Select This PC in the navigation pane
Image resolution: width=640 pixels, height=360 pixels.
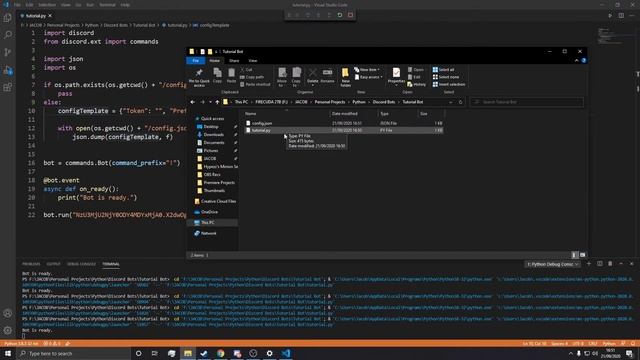pyautogui.click(x=207, y=222)
